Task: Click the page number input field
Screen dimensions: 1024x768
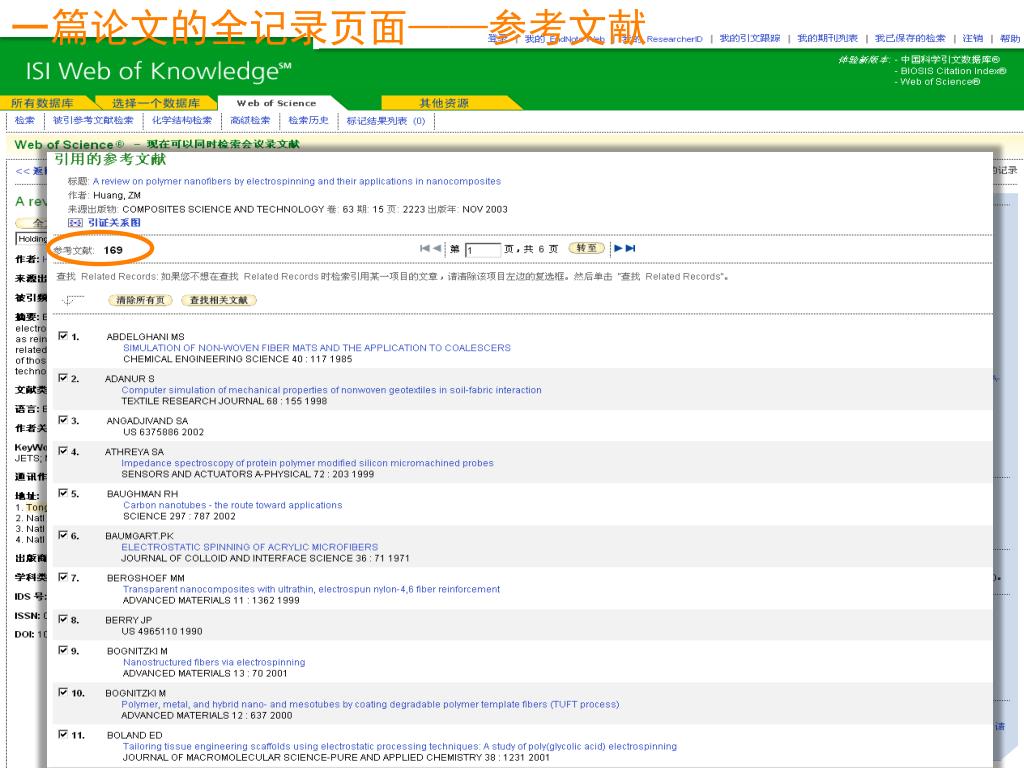Action: (483, 249)
